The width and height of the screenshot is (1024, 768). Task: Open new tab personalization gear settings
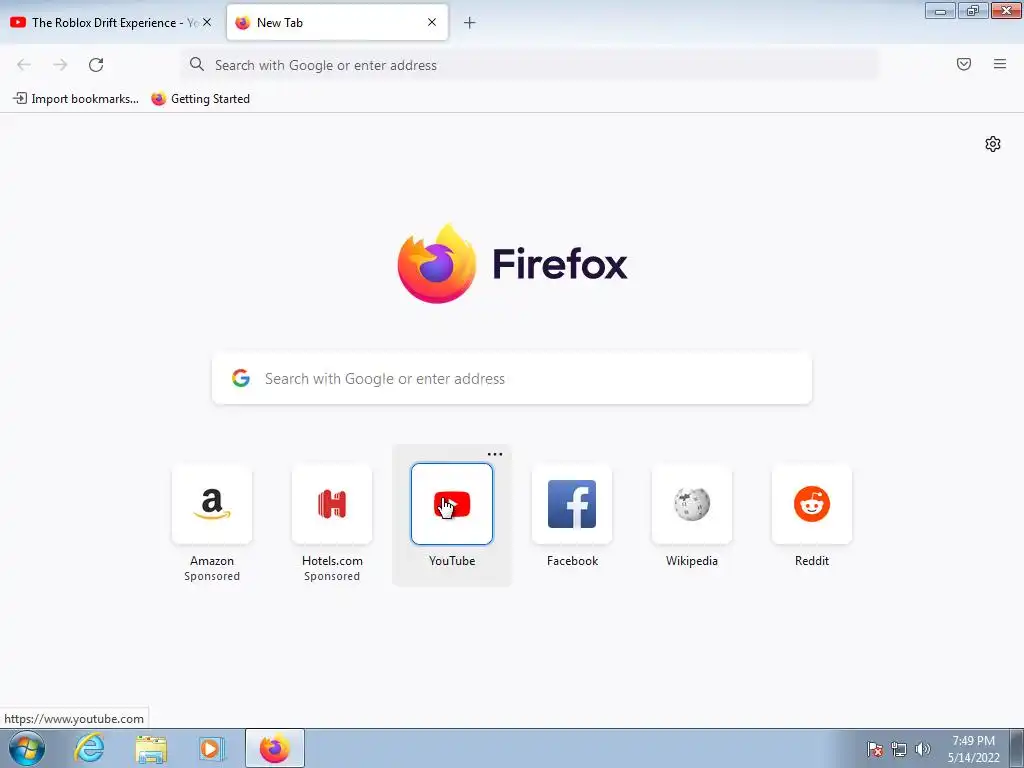pyautogui.click(x=993, y=144)
